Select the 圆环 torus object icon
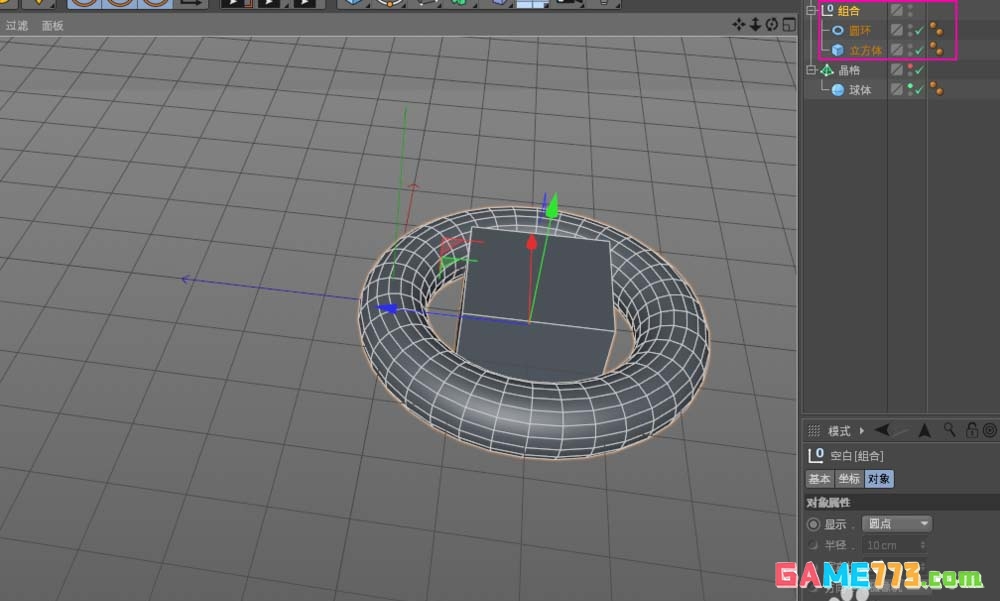The image size is (1000, 601). click(x=835, y=30)
